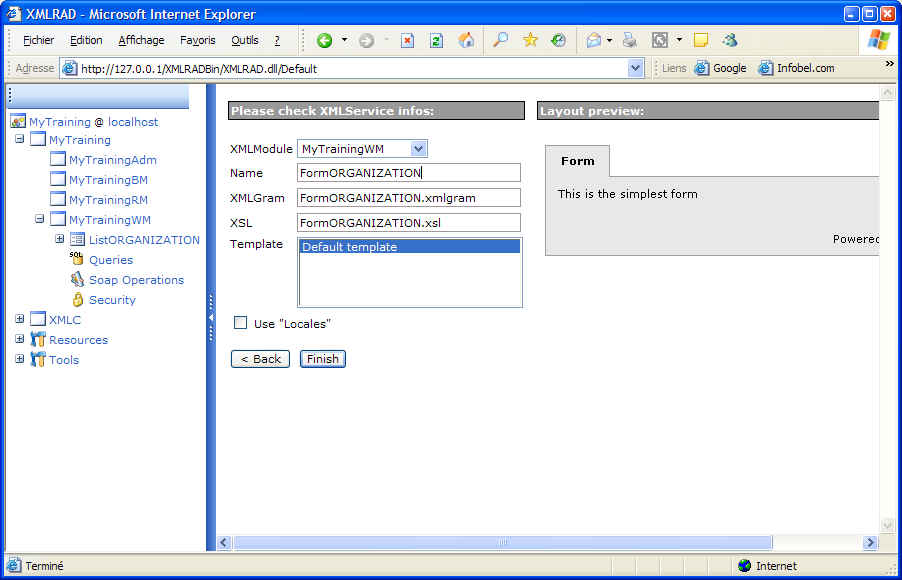Viewport: 902px width, 580px height.
Task: Collapse the MyTrainingWM tree node
Action: click(x=40, y=219)
